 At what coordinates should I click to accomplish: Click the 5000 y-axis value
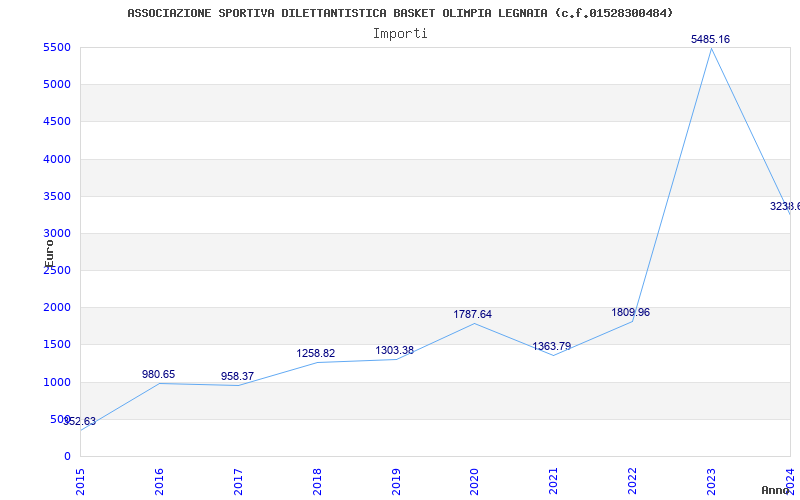pyautogui.click(x=57, y=84)
